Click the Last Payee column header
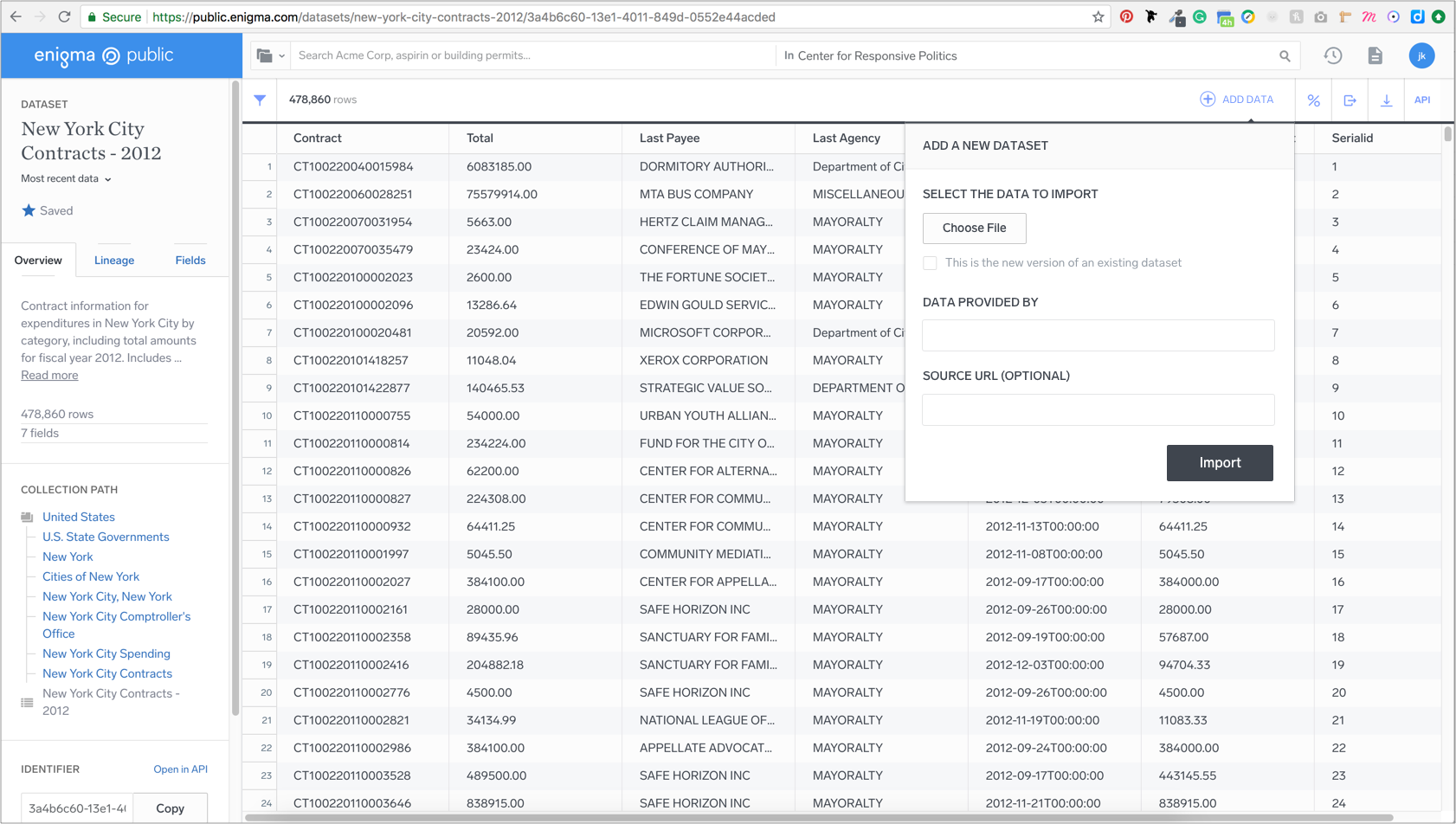Image resolution: width=1456 pixels, height=824 pixels. pyautogui.click(x=708, y=138)
